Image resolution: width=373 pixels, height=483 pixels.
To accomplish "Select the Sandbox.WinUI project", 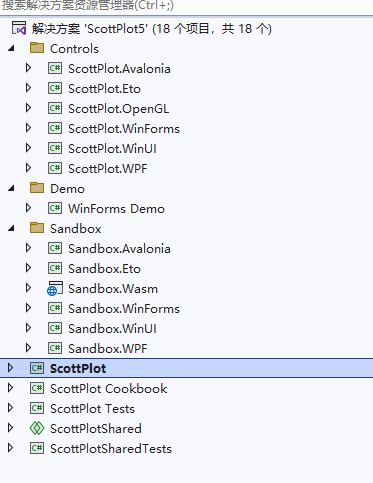I will (112, 329).
